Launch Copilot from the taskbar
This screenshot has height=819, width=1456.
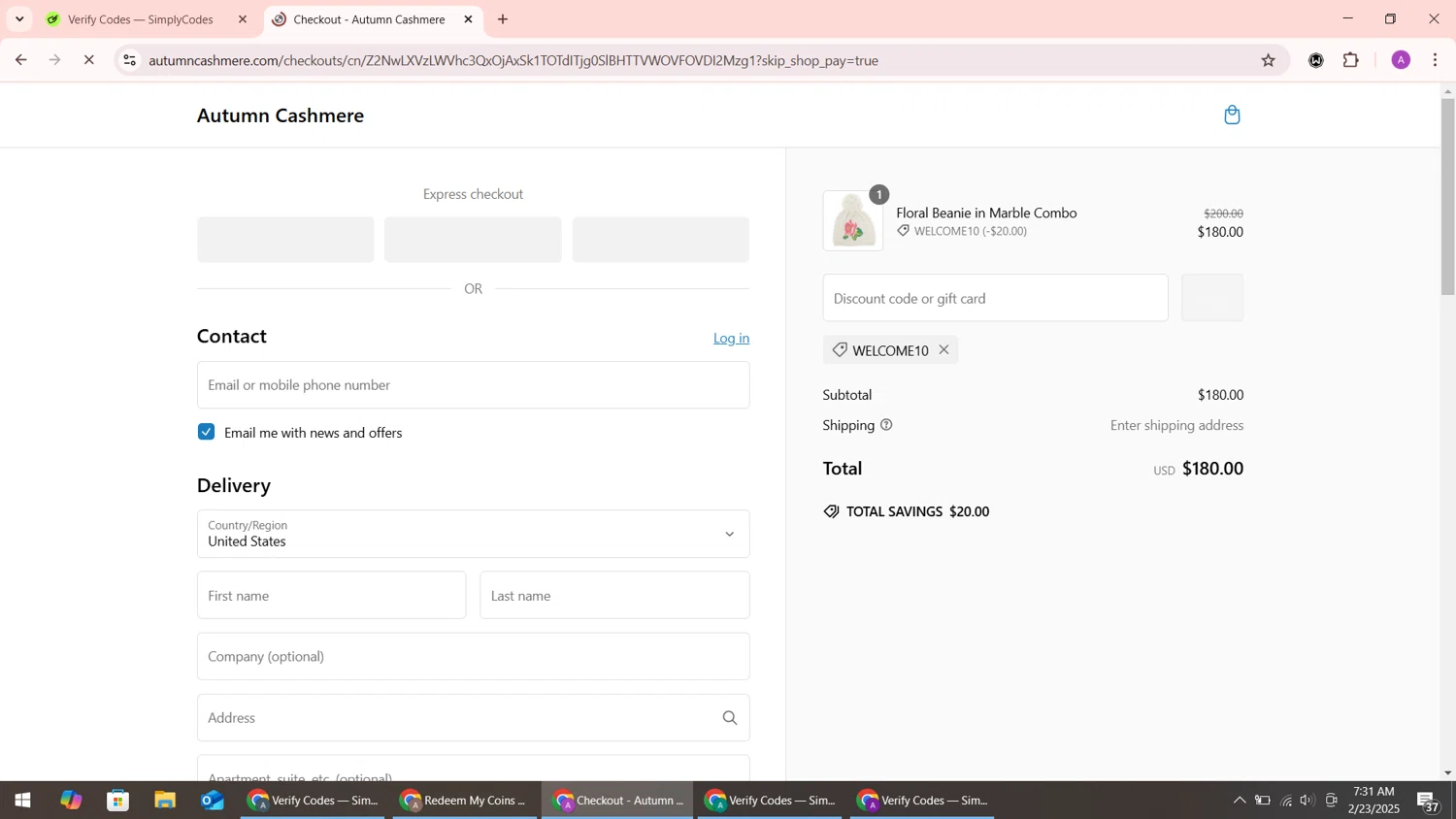(71, 801)
